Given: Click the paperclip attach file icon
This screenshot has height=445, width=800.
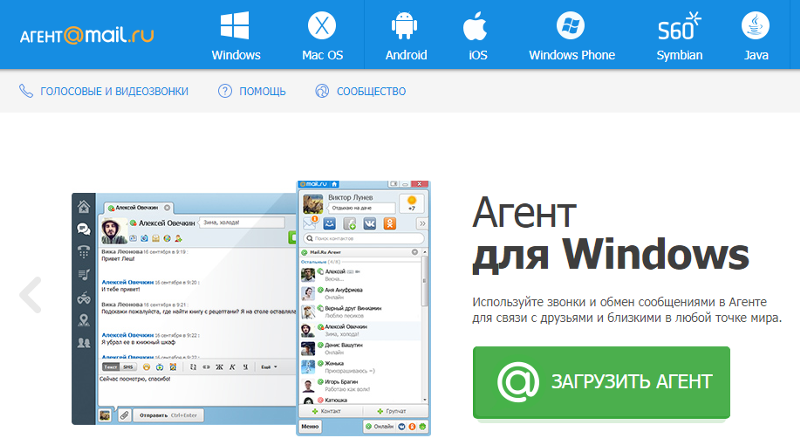Looking at the screenshot, I should (x=124, y=415).
